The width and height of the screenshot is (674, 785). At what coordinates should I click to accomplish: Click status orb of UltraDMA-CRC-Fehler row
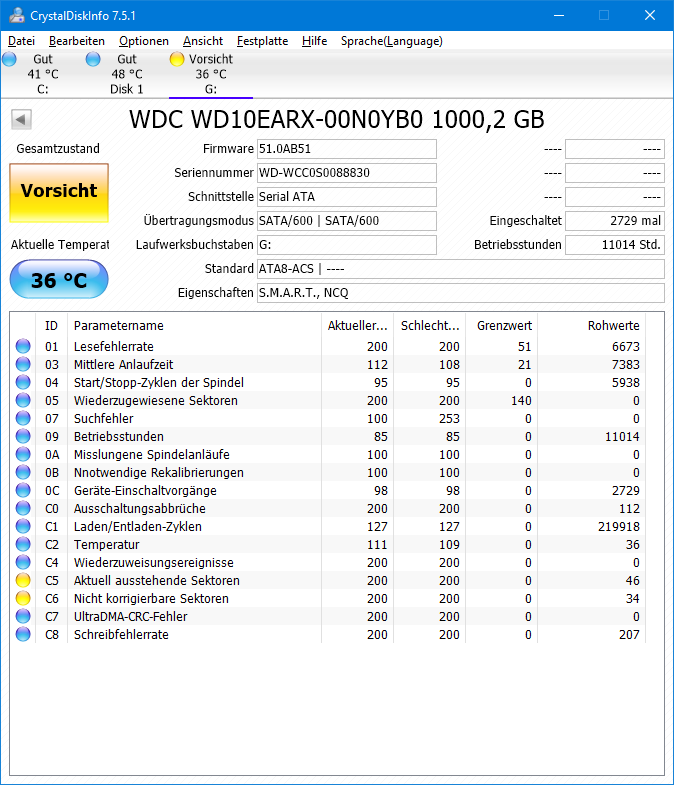click(23, 616)
